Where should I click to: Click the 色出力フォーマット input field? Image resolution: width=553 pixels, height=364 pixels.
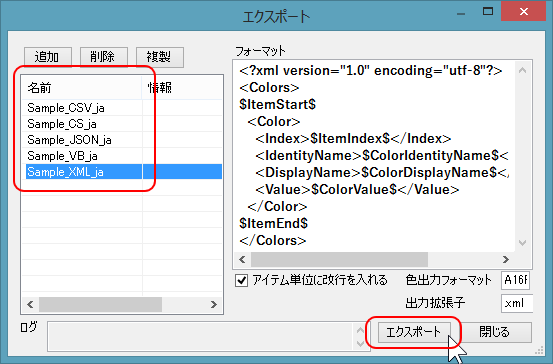(x=515, y=280)
